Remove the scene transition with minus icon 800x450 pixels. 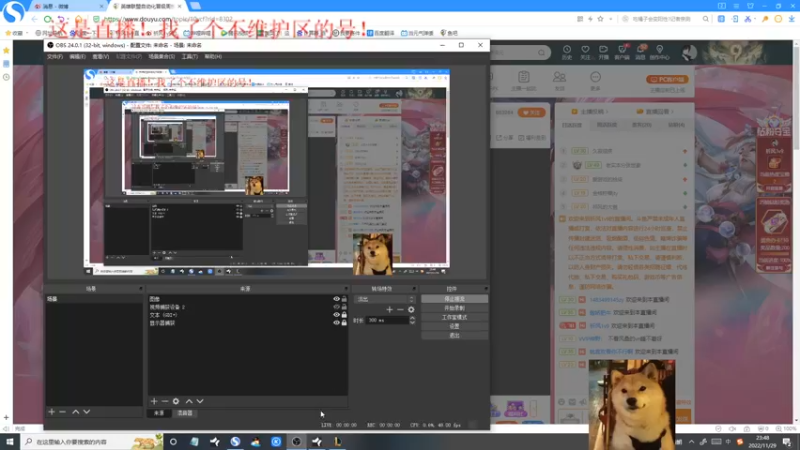401,310
